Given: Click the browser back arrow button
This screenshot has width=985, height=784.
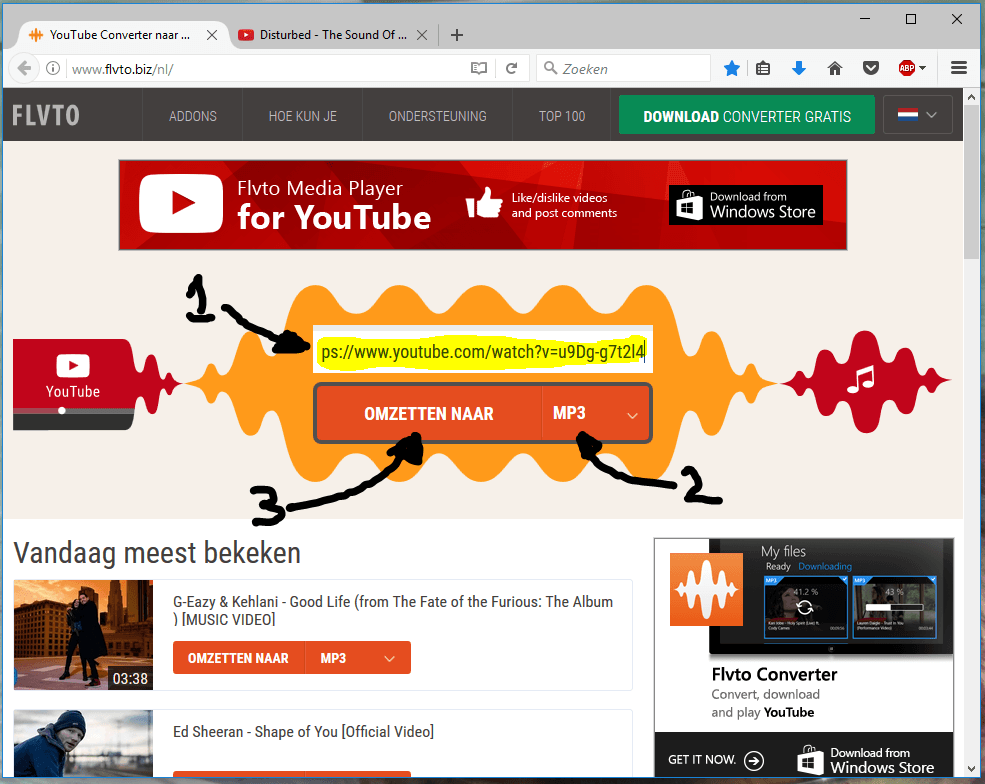Looking at the screenshot, I should click(24, 68).
